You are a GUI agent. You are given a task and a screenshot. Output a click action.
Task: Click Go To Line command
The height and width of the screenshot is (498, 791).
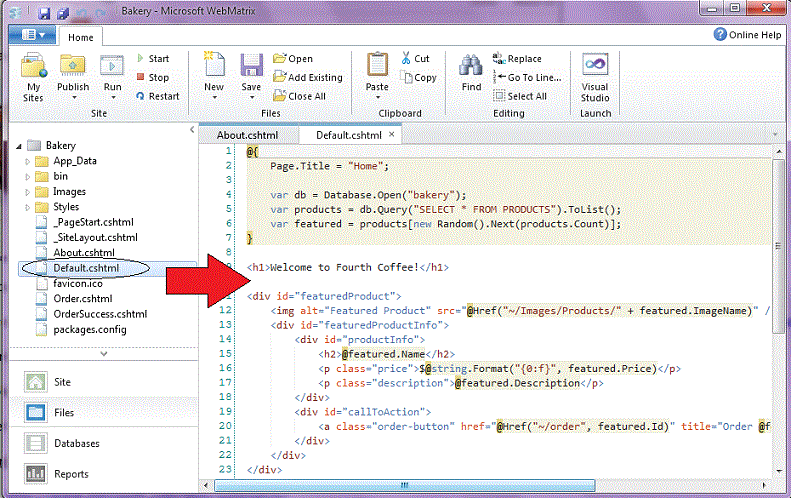point(527,77)
